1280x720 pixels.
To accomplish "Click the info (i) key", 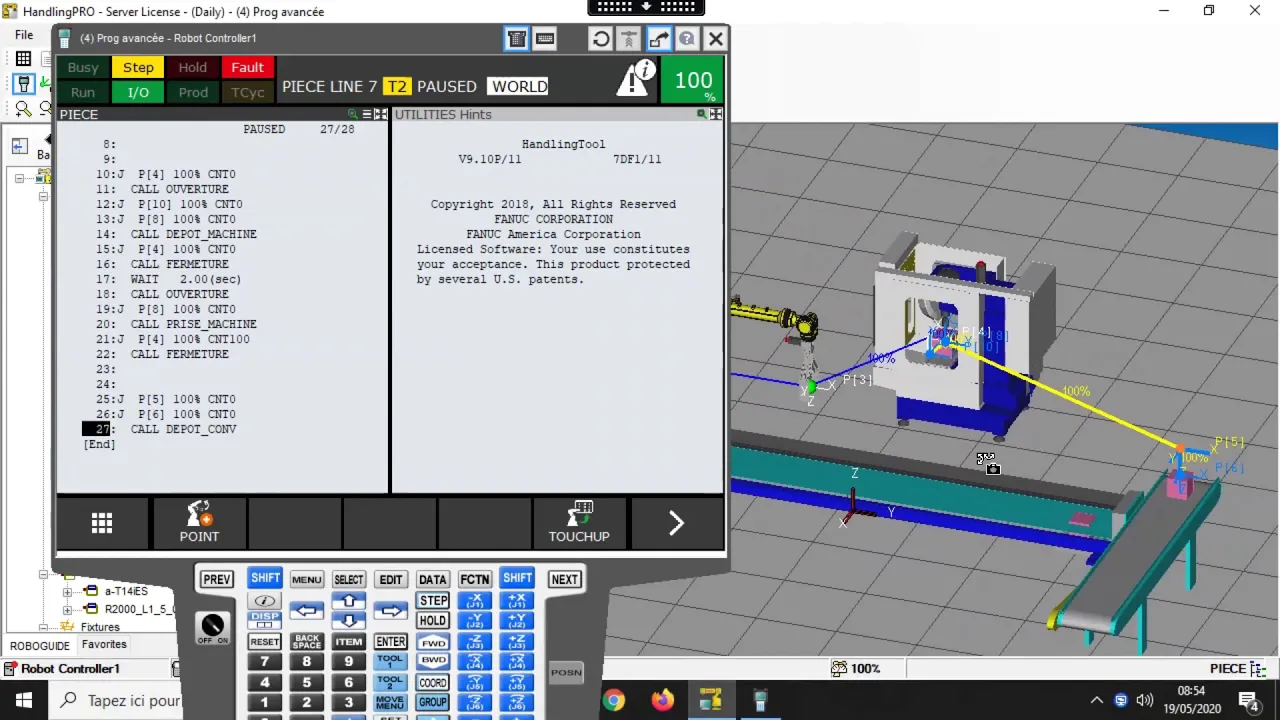I will [x=265, y=601].
